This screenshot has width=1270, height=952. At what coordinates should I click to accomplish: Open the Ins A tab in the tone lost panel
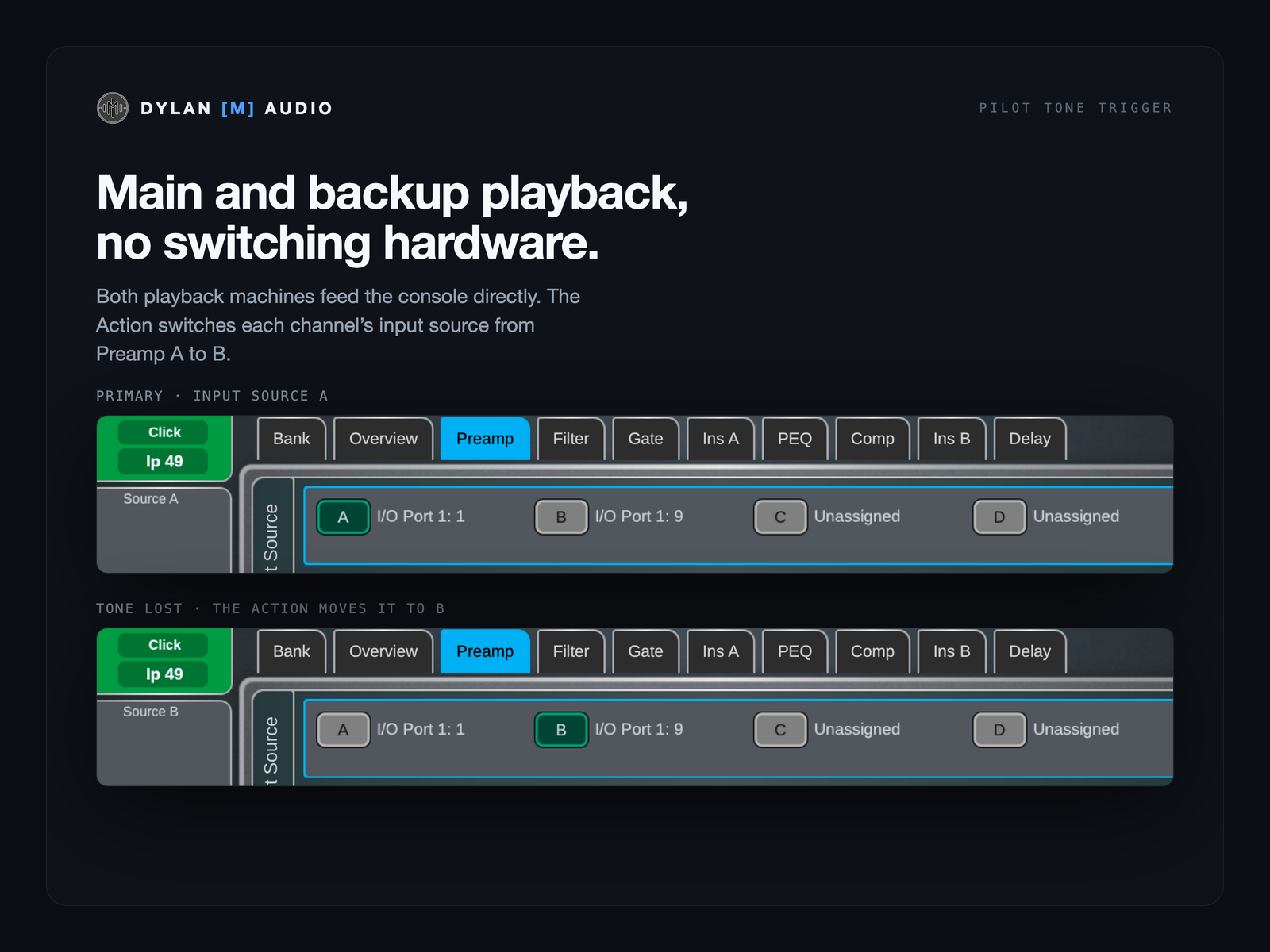click(721, 651)
